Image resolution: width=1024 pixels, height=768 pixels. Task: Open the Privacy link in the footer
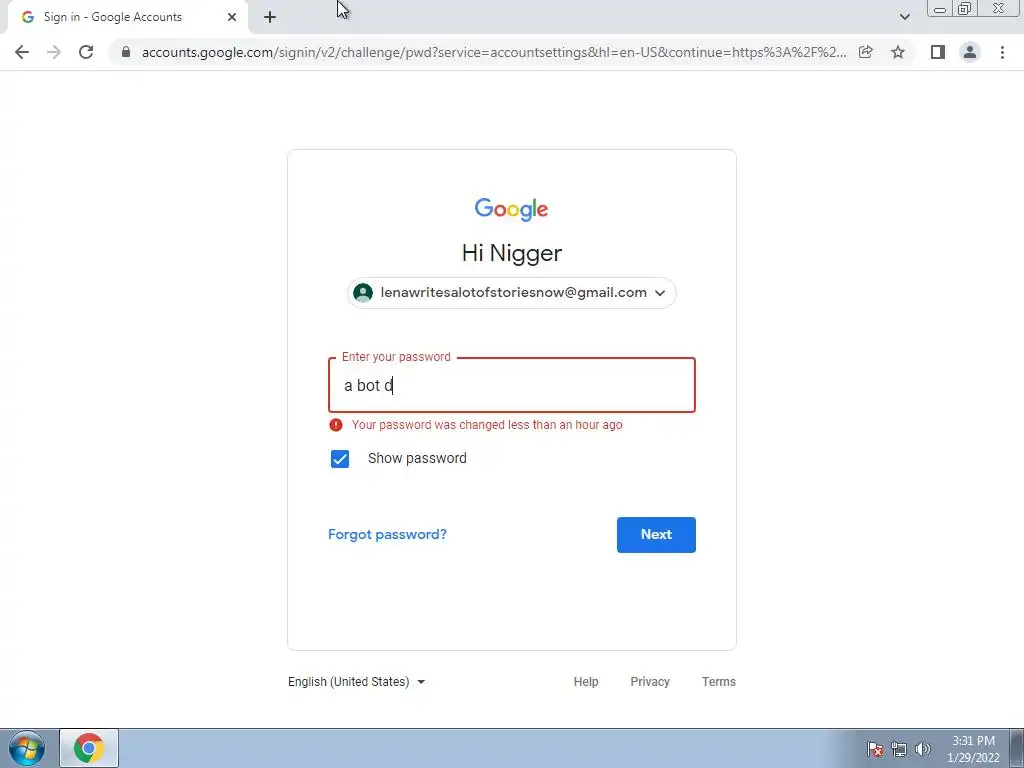pos(650,682)
